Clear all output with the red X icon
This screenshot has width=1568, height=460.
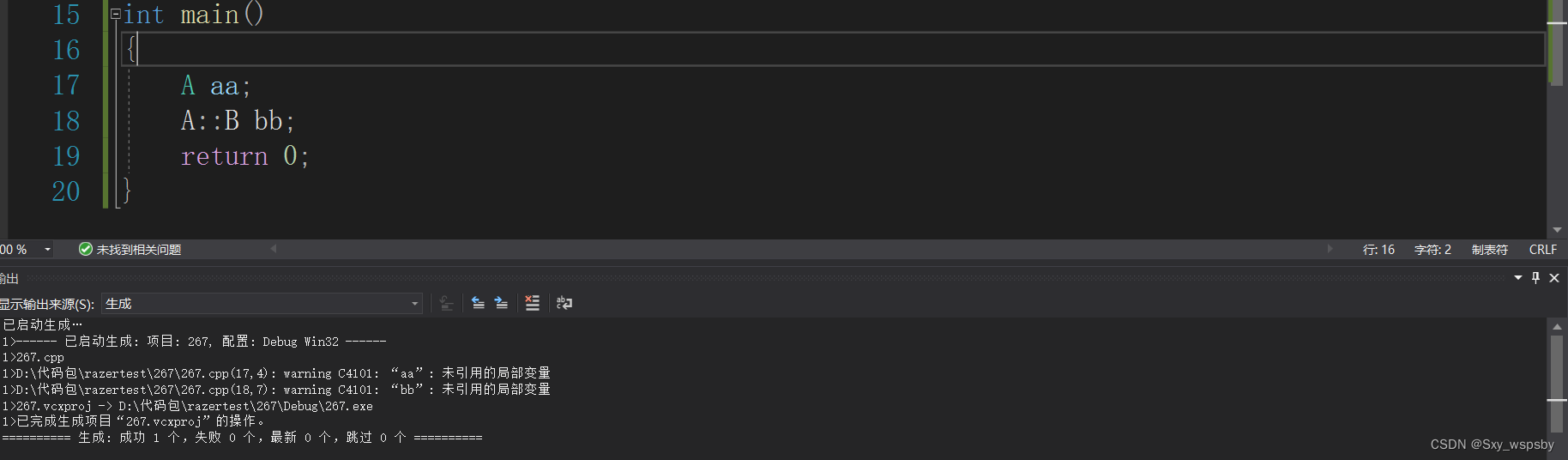[x=533, y=303]
